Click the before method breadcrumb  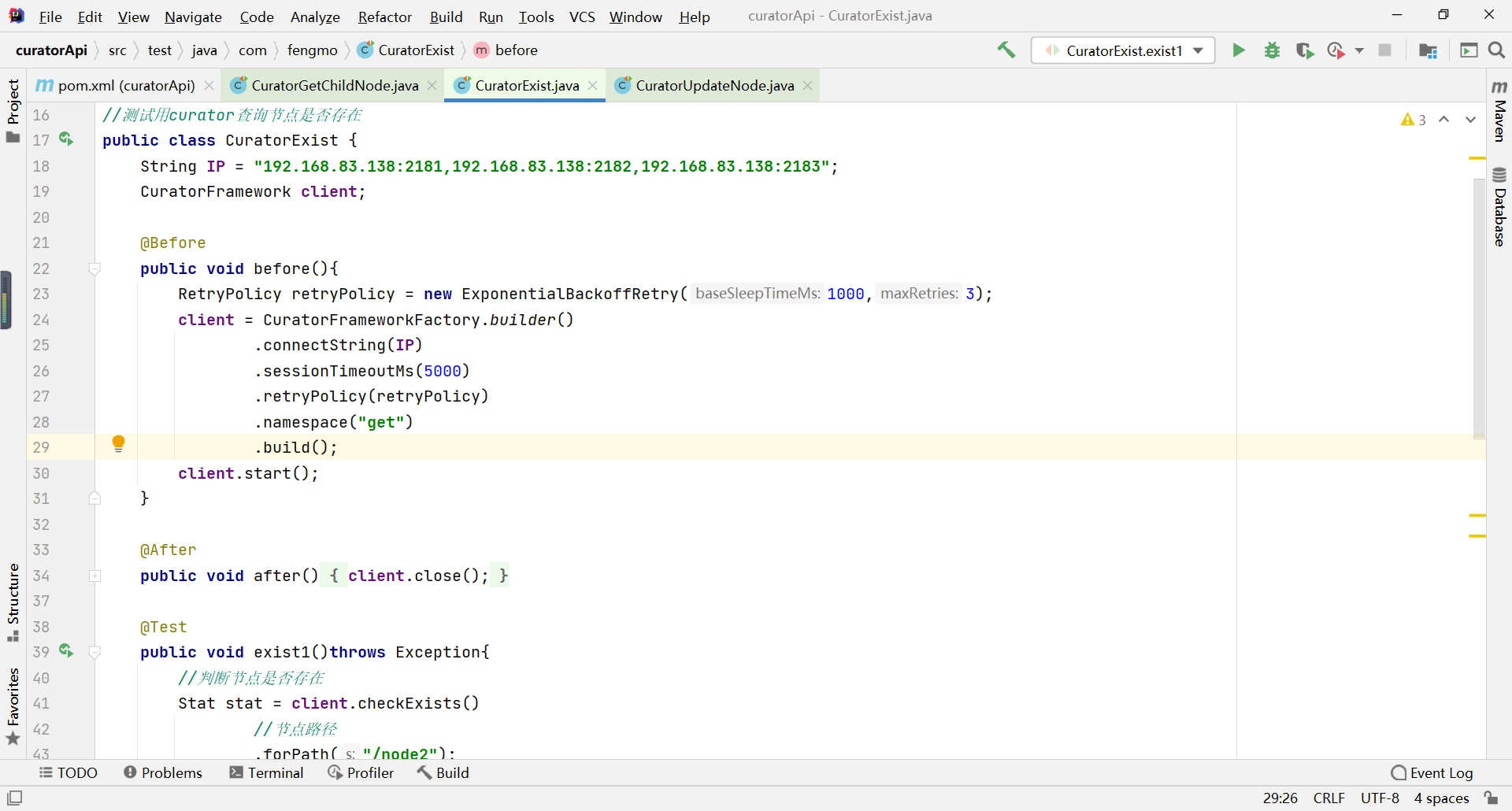(506, 50)
